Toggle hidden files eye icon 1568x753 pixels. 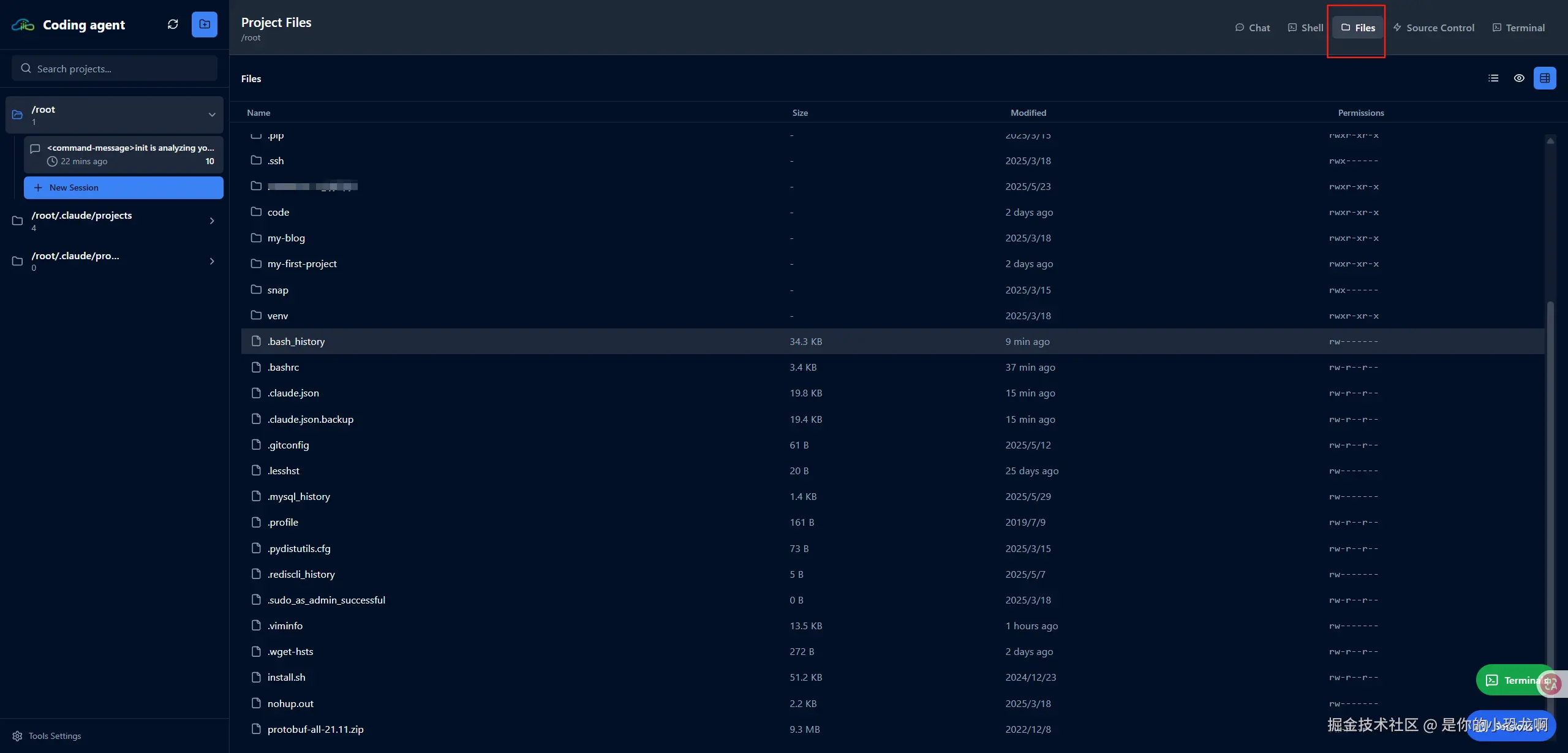tap(1519, 78)
